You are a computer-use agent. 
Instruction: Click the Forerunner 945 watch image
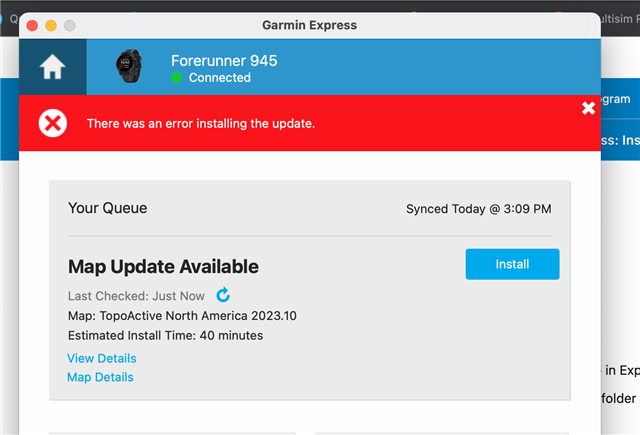click(x=129, y=66)
